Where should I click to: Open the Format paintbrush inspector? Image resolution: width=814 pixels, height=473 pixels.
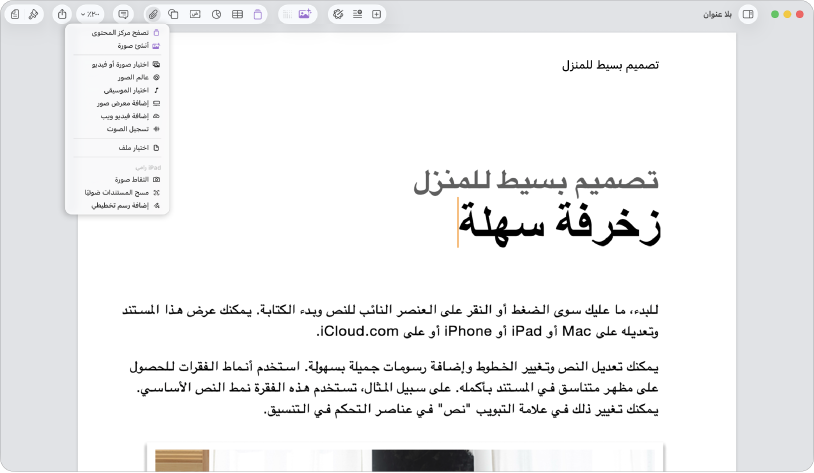click(x=34, y=15)
